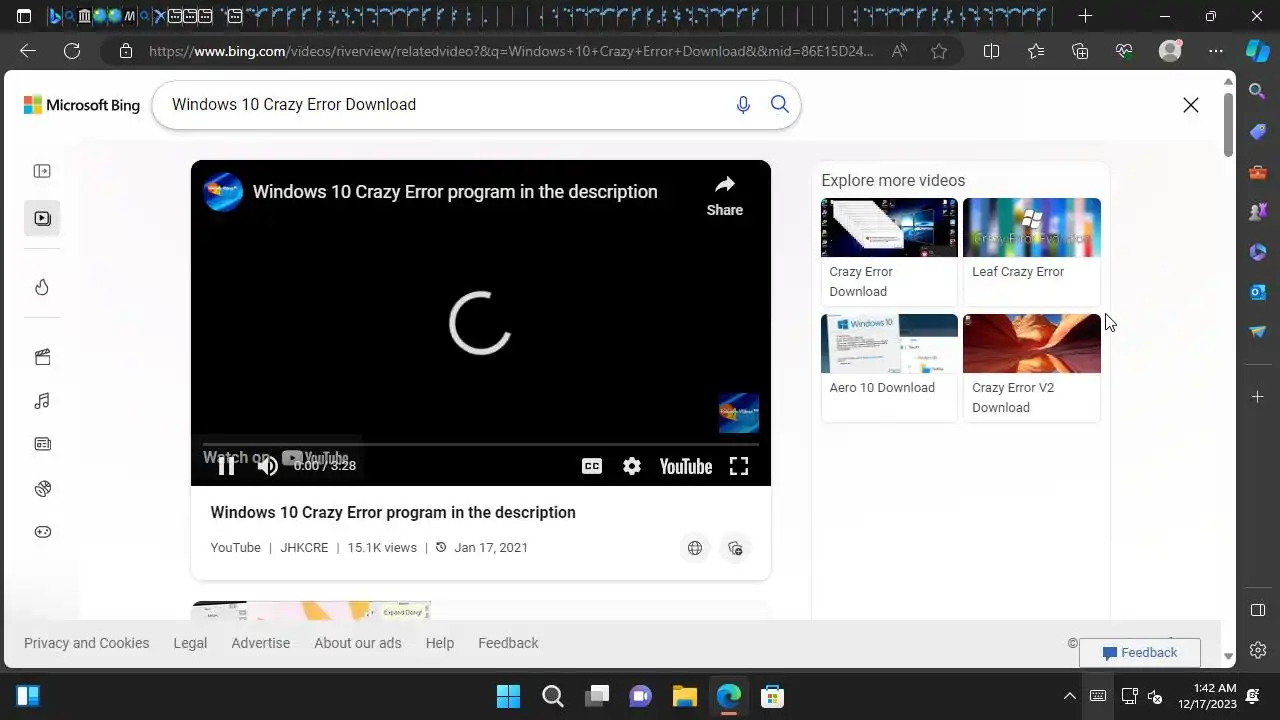
Task: Open trending flame icon in the sidebar
Action: (x=42, y=287)
